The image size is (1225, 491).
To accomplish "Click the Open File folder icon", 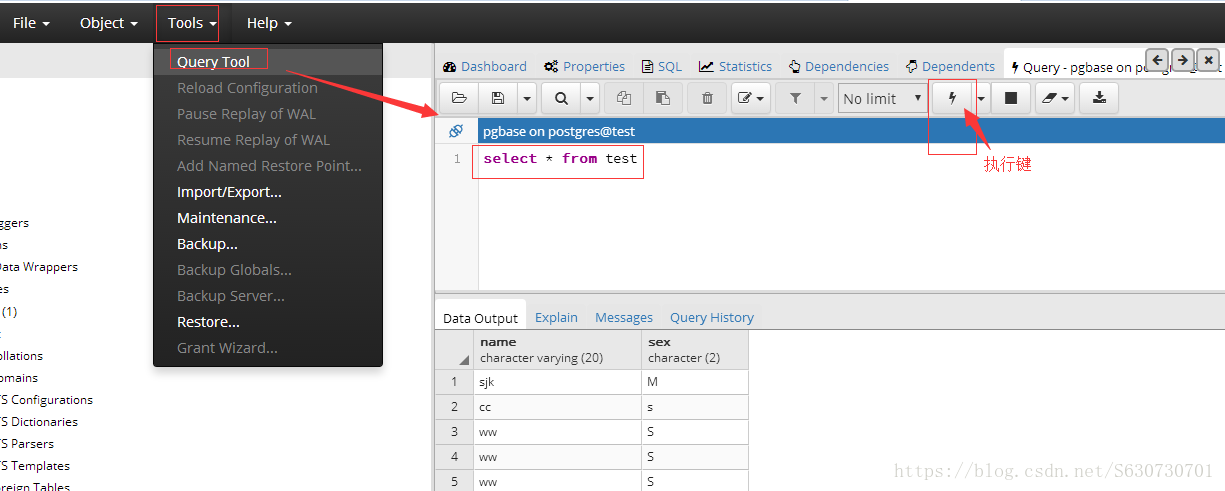I will click(x=459, y=98).
